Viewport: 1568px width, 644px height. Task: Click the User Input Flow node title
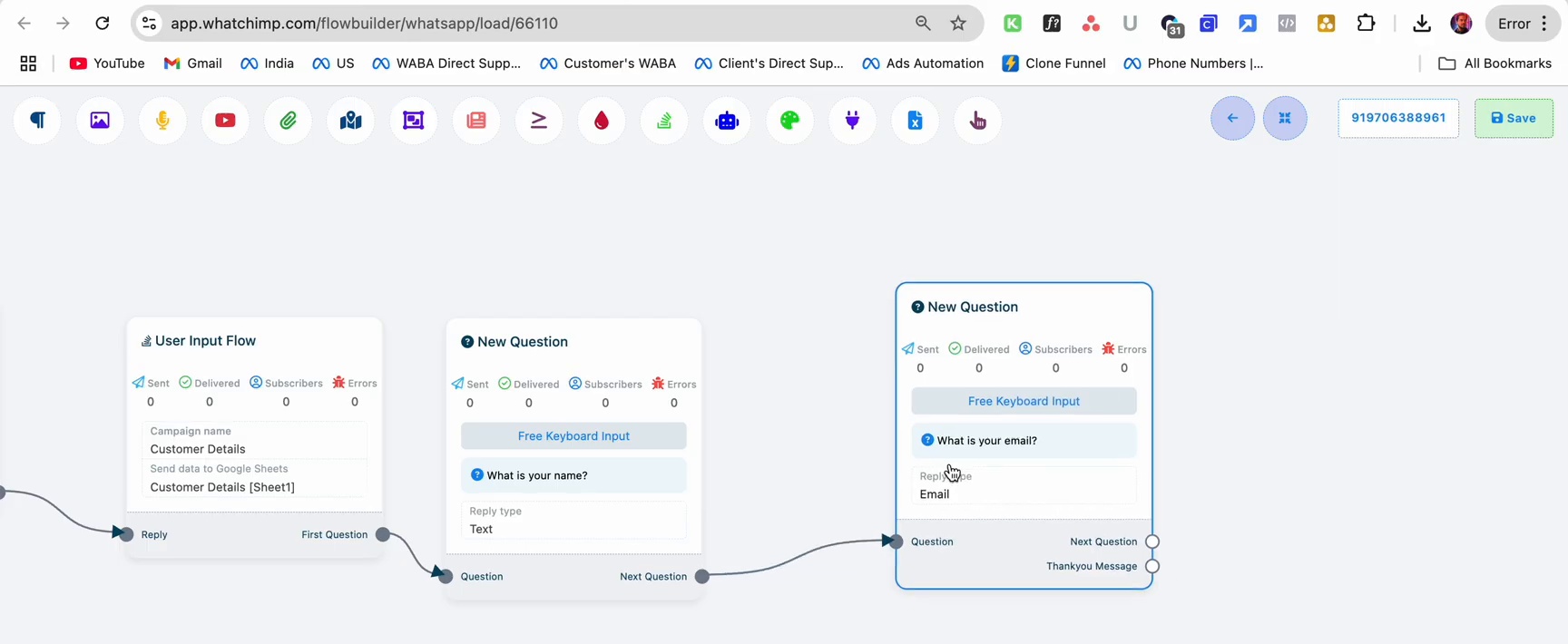point(205,341)
